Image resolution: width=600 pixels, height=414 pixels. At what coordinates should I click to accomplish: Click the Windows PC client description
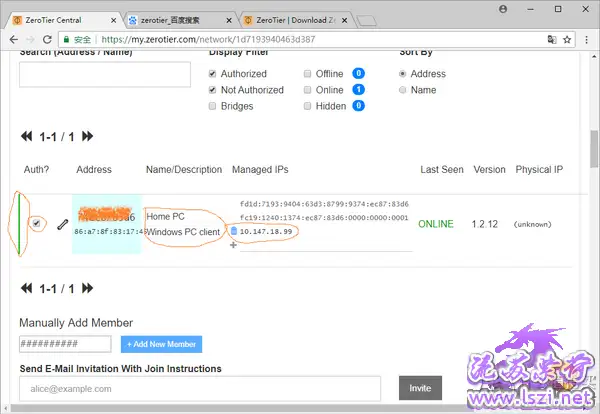tap(183, 232)
